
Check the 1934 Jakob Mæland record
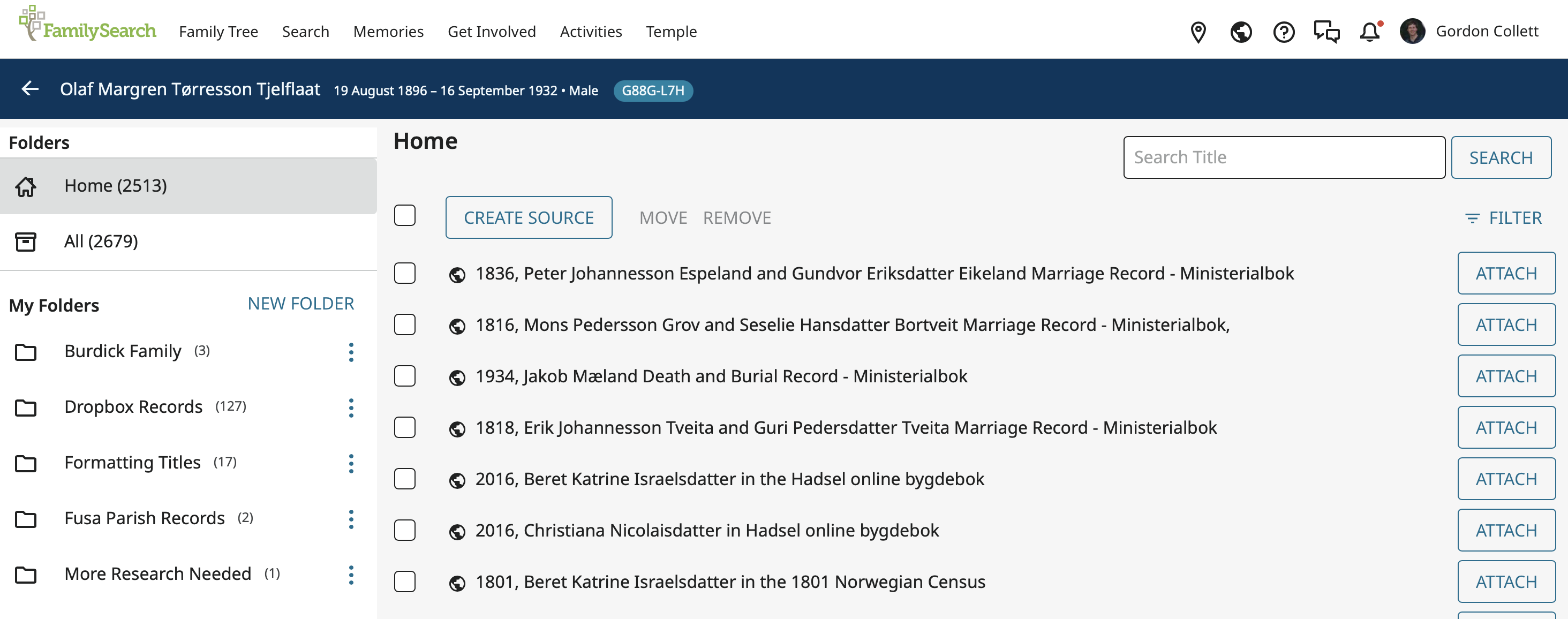pos(405,376)
